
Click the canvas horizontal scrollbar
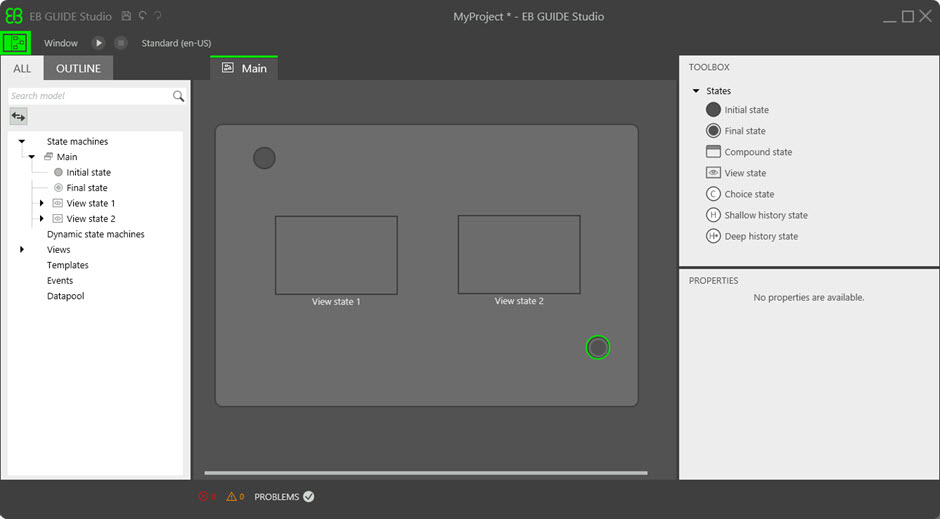pyautogui.click(x=426, y=473)
